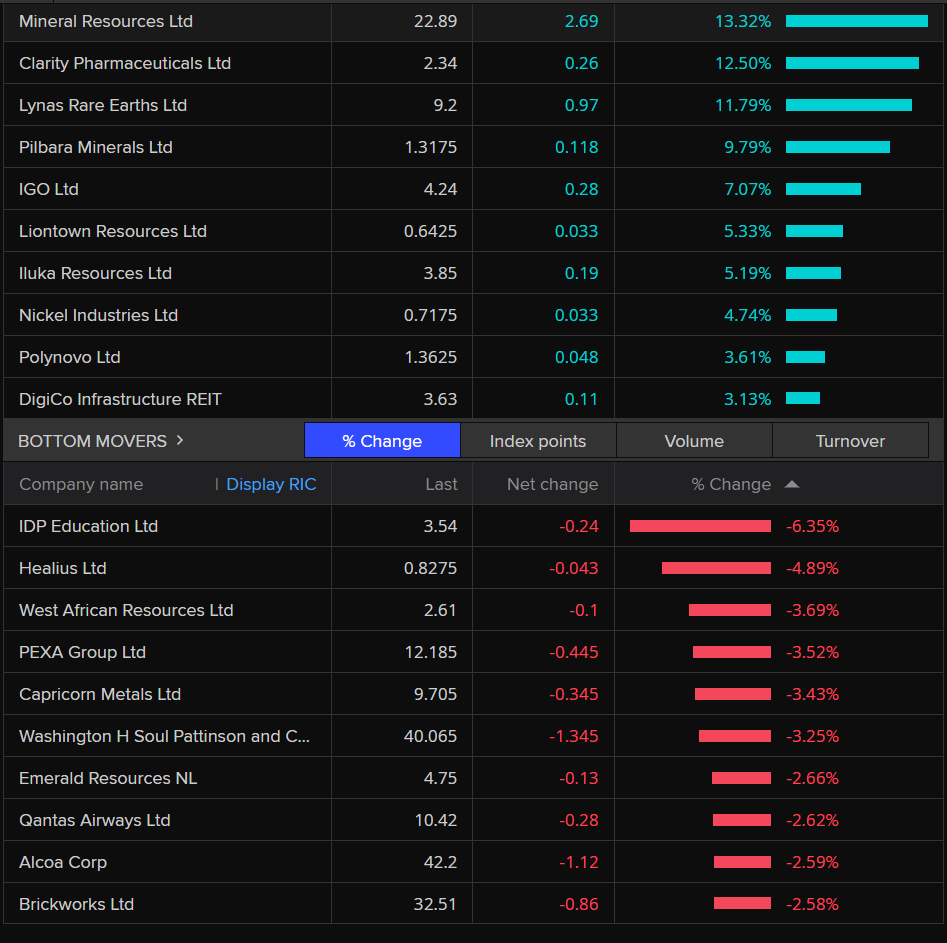Click Qantas Airways -2.62% value

(x=812, y=820)
